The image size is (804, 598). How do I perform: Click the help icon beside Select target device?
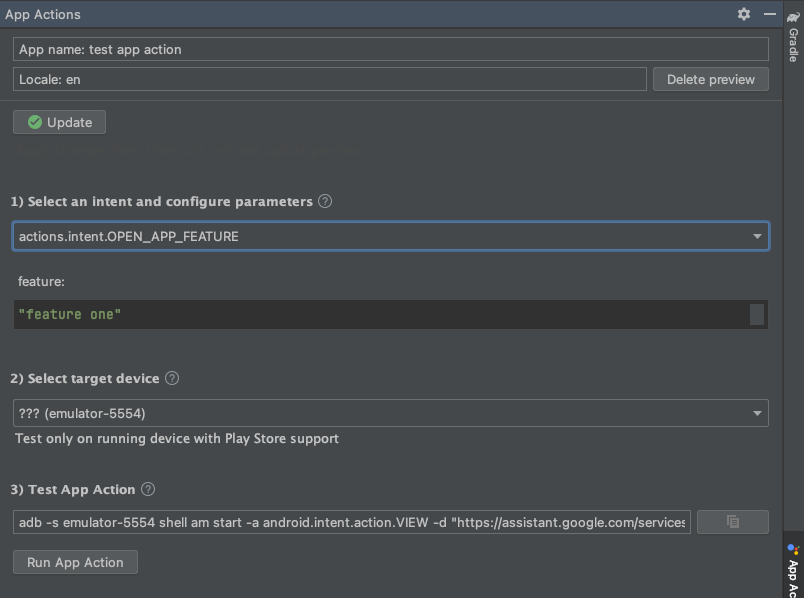click(x=172, y=378)
